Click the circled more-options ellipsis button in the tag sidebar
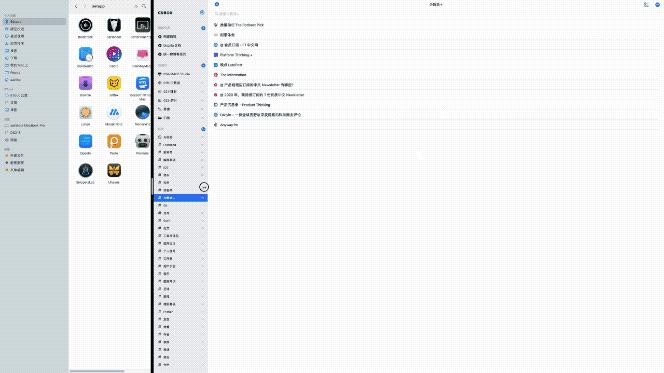664x373 pixels. point(204,187)
